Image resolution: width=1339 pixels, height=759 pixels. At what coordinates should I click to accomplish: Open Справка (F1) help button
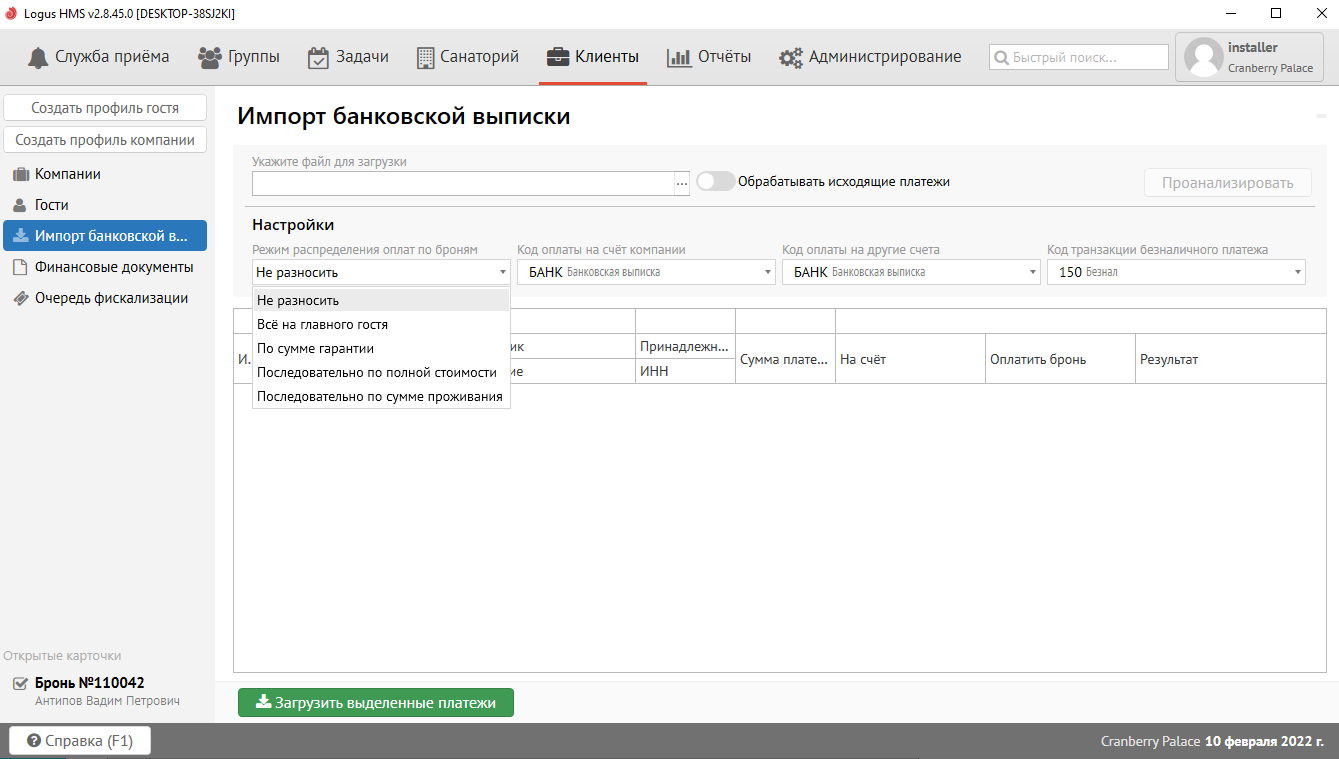pos(79,741)
